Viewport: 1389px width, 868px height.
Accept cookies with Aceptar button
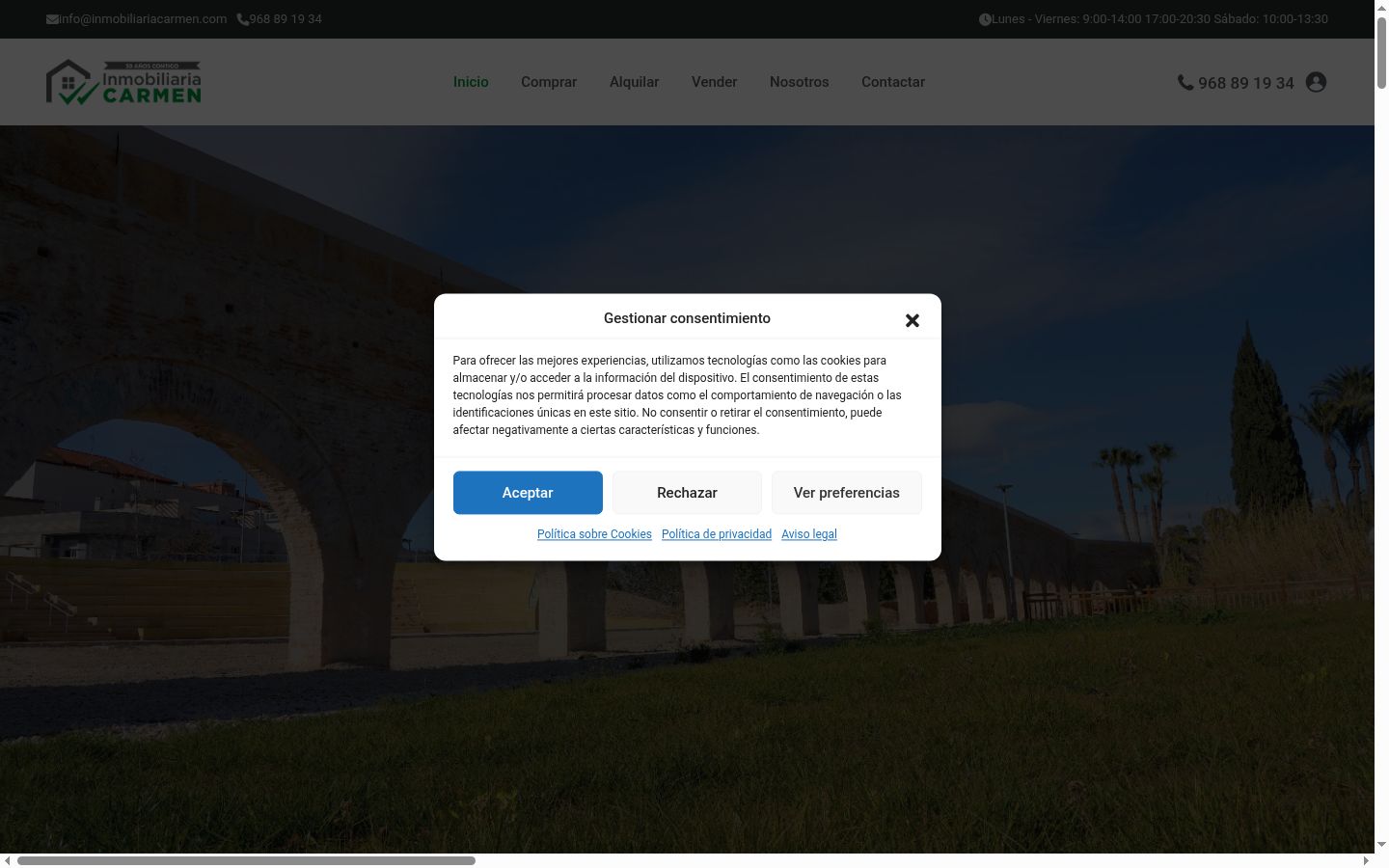coord(528,493)
